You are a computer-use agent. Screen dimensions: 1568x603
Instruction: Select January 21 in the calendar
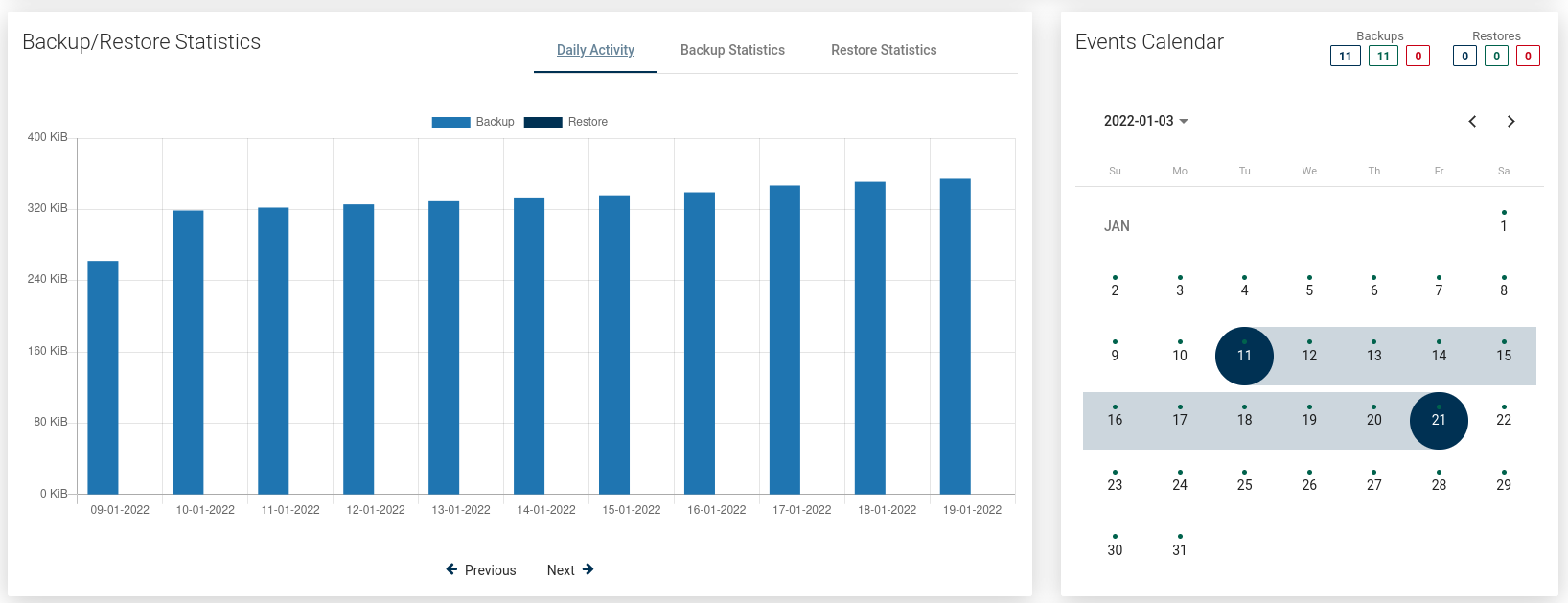[x=1439, y=420]
